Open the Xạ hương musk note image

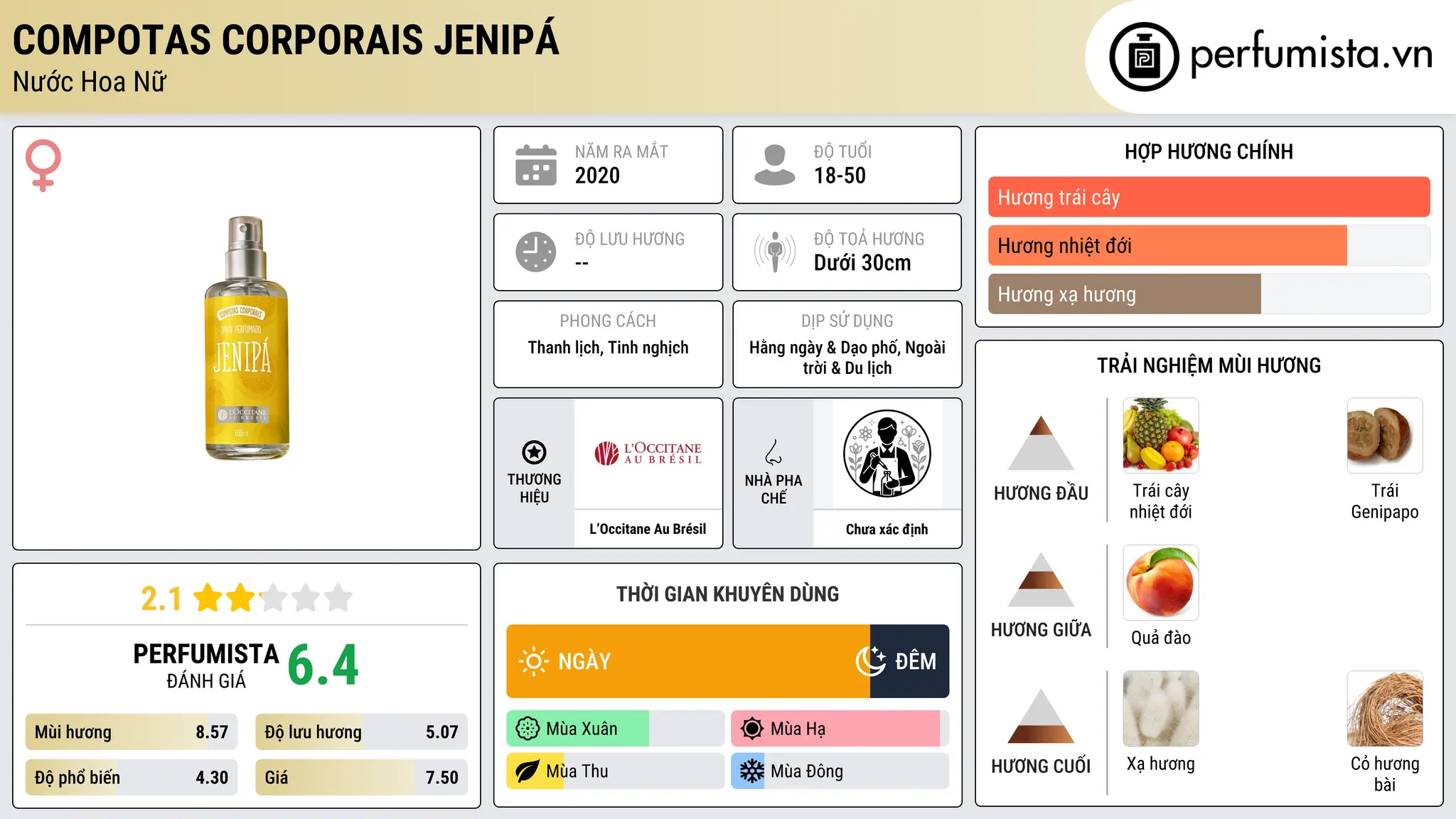1161,709
